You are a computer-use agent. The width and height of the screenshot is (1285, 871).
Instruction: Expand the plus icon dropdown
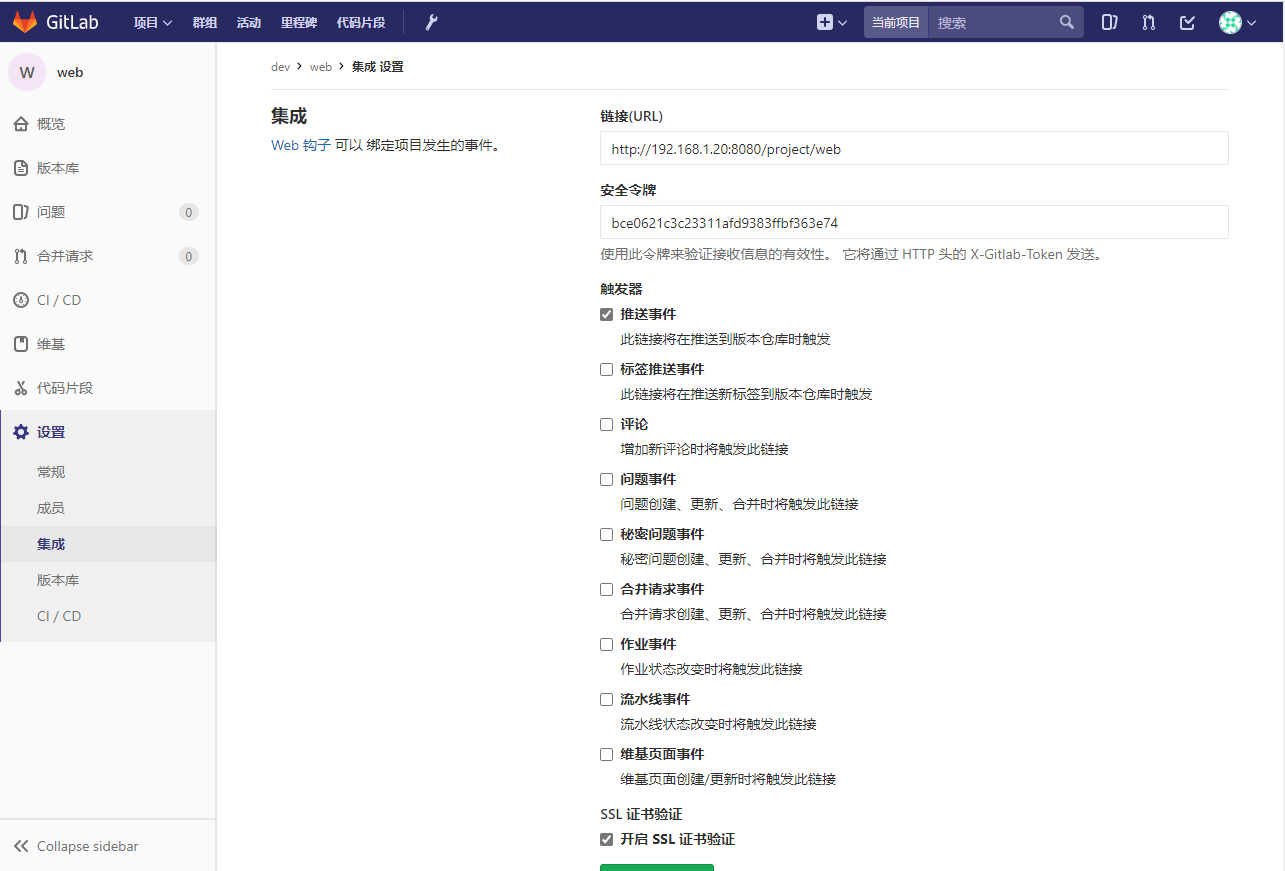[831, 21]
